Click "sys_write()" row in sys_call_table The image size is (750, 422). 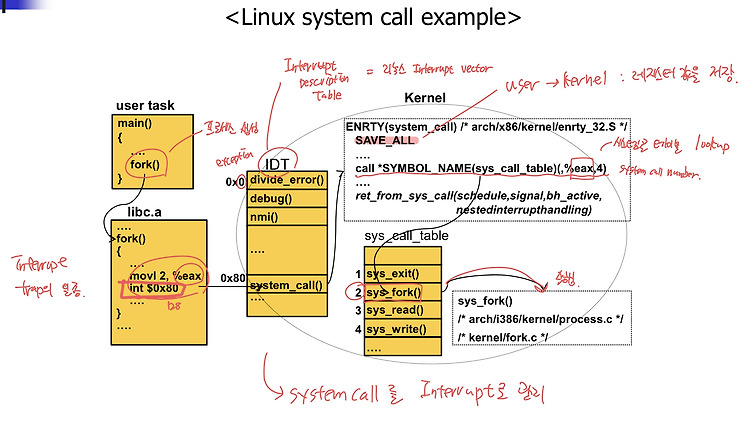(x=403, y=329)
